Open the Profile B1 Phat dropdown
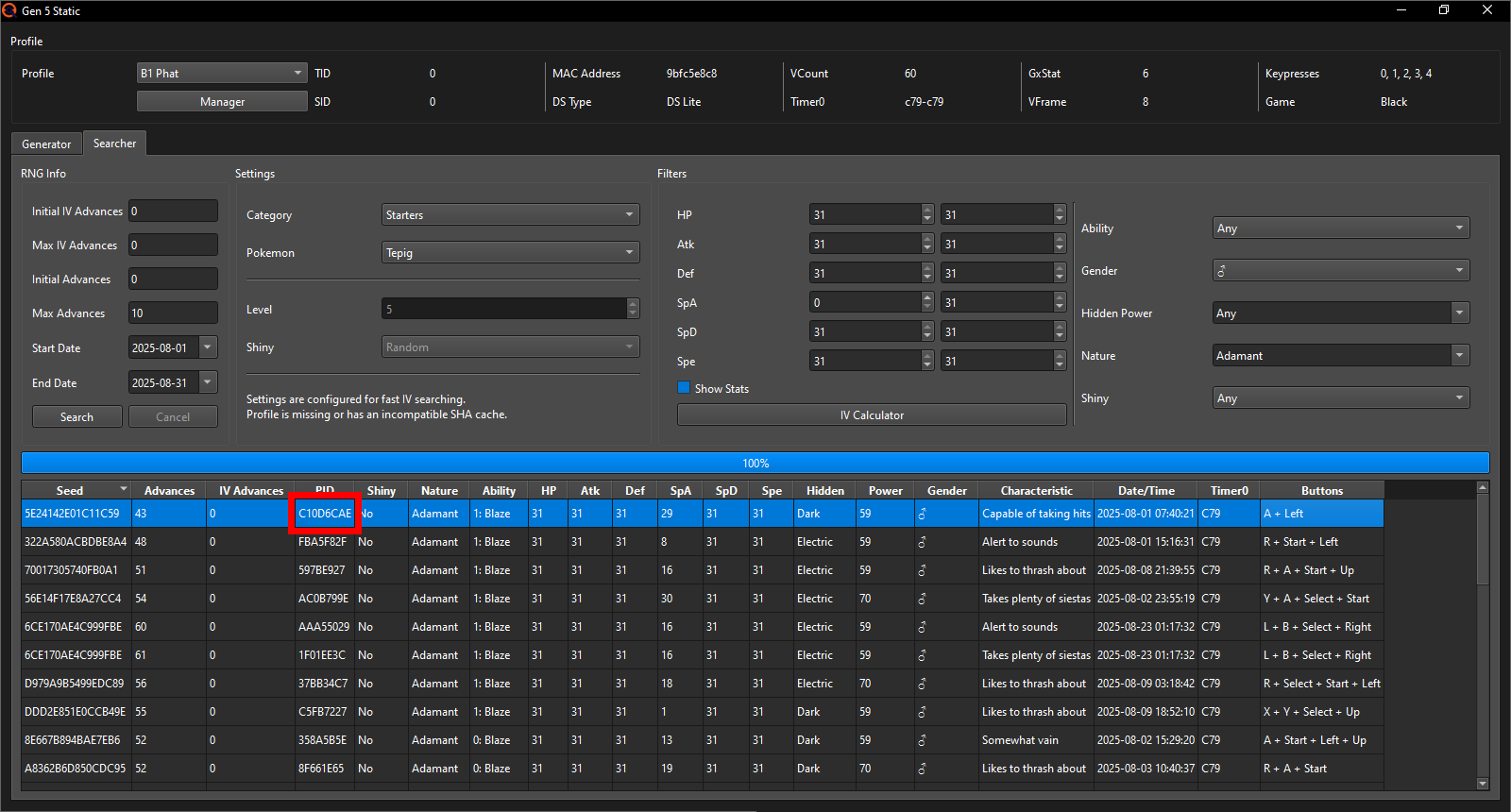 [x=222, y=74]
